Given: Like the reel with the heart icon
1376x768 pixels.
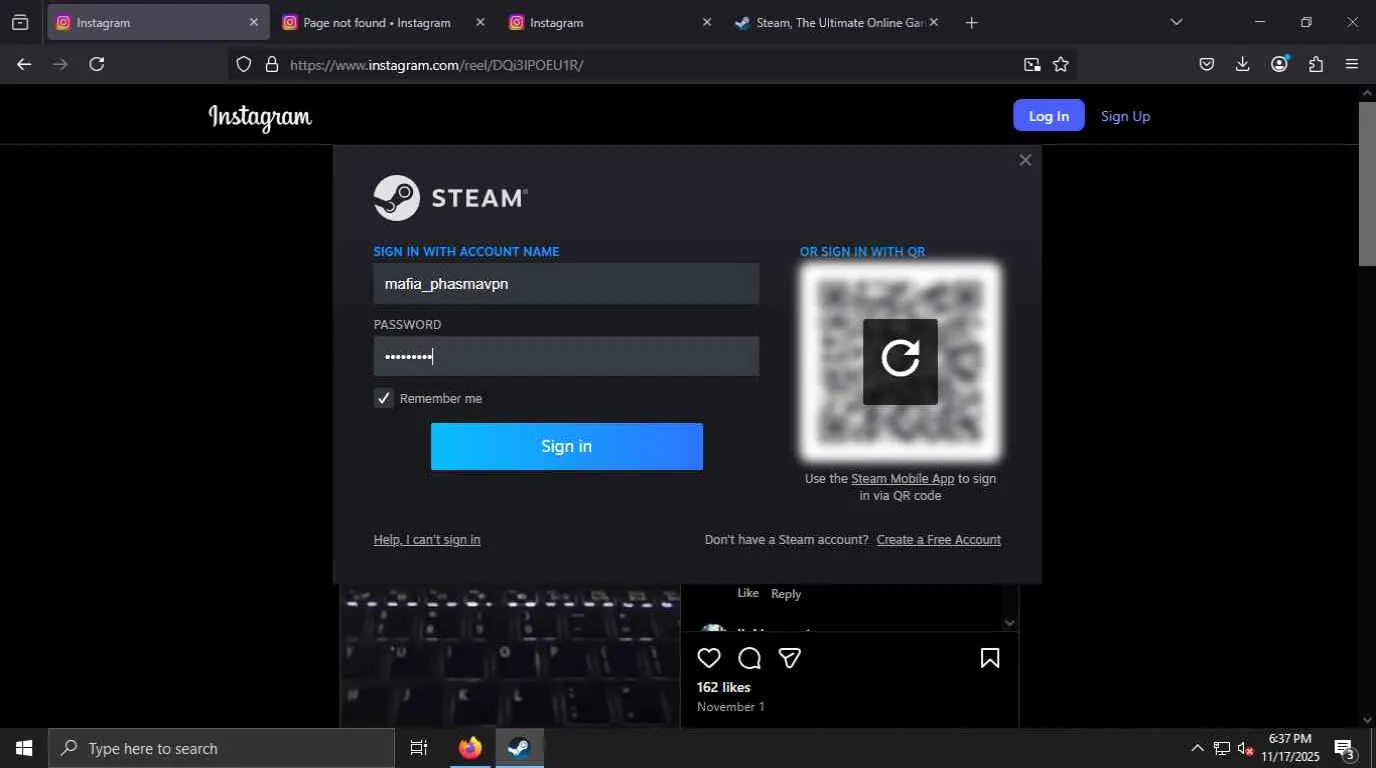Looking at the screenshot, I should click(709, 658).
